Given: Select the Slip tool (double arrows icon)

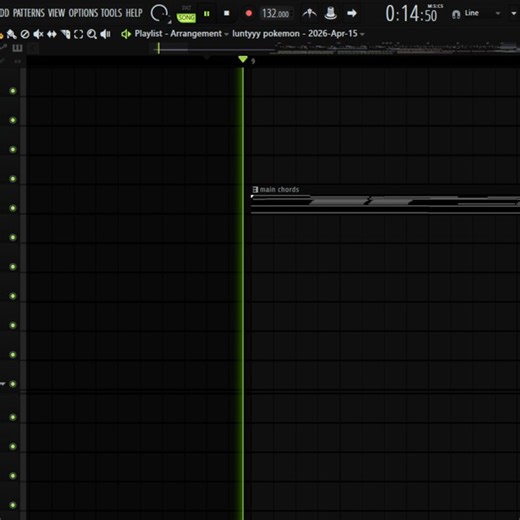Looking at the screenshot, I should [52, 34].
